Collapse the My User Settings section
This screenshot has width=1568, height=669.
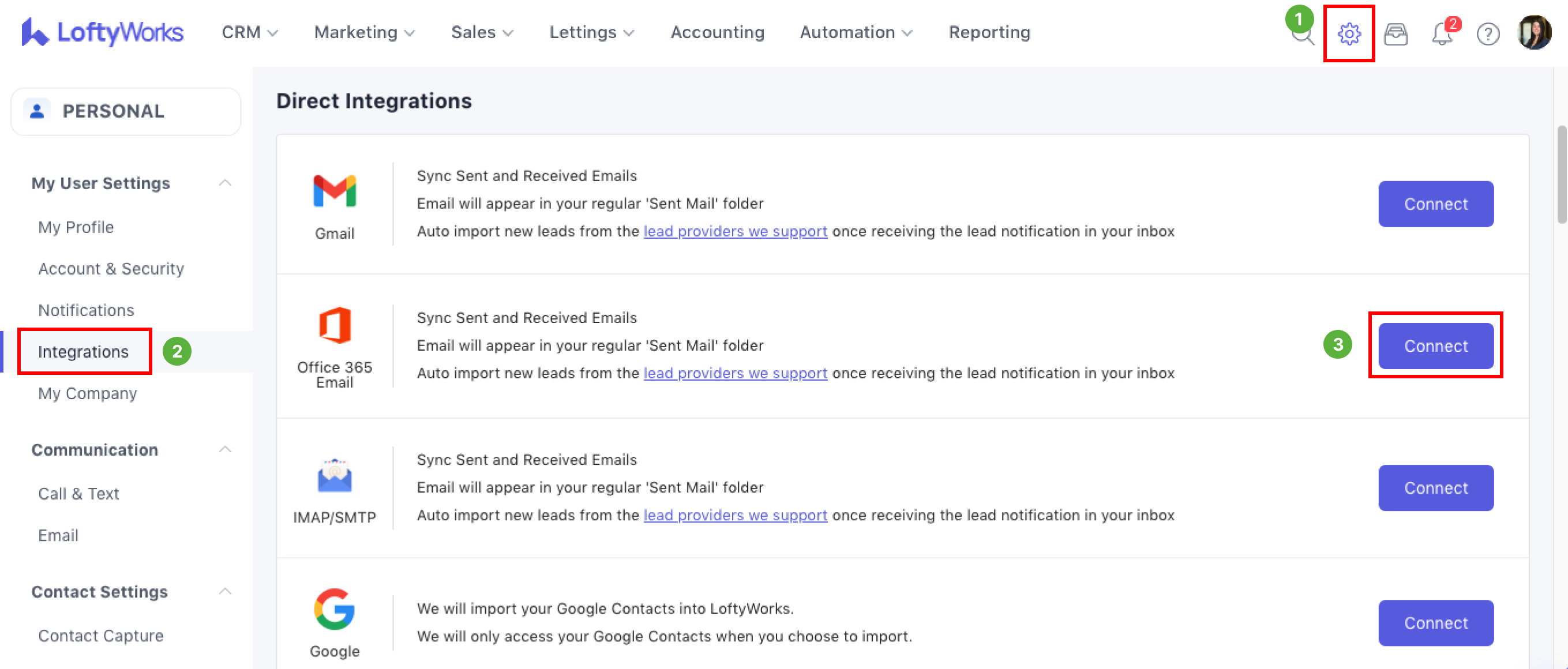(x=224, y=183)
